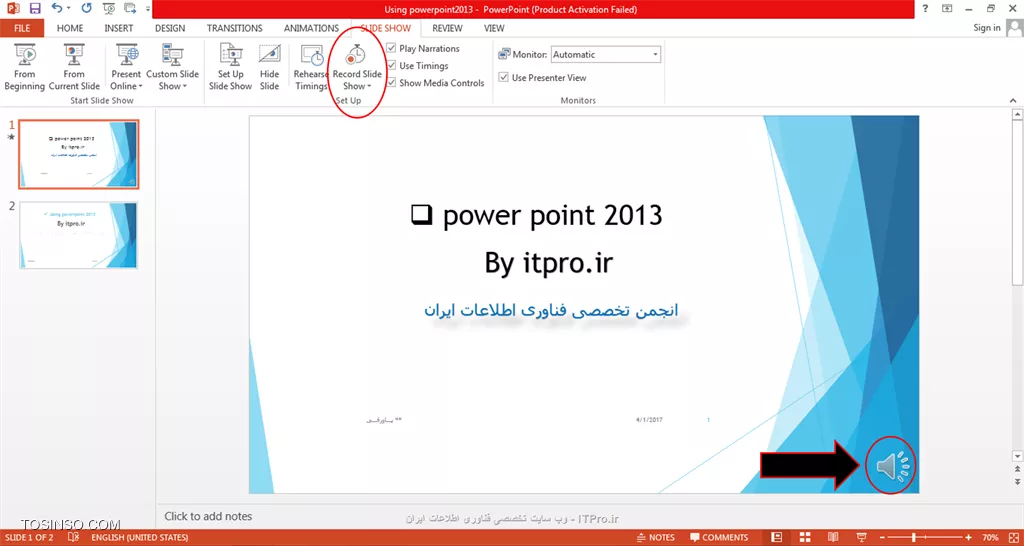Collapse the ribbon with the chevron
Viewport: 1024px width, 546px height.
(x=1013, y=101)
